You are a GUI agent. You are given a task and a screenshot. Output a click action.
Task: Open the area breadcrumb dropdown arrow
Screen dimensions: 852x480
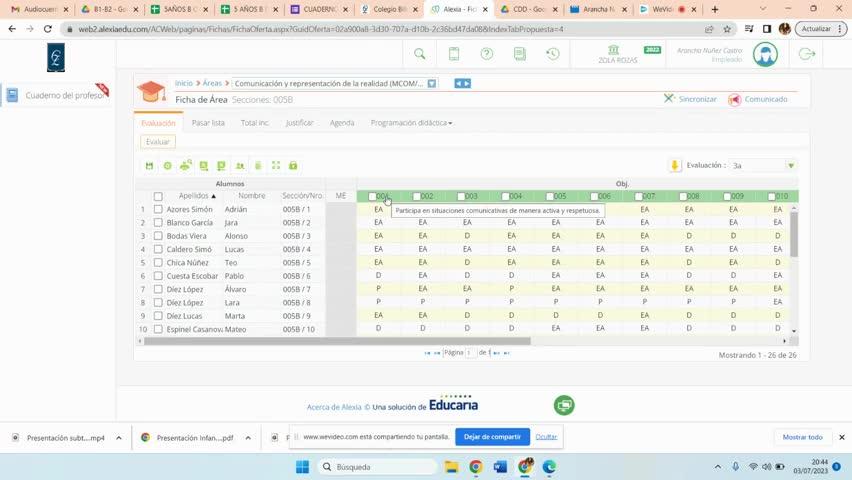(x=432, y=84)
